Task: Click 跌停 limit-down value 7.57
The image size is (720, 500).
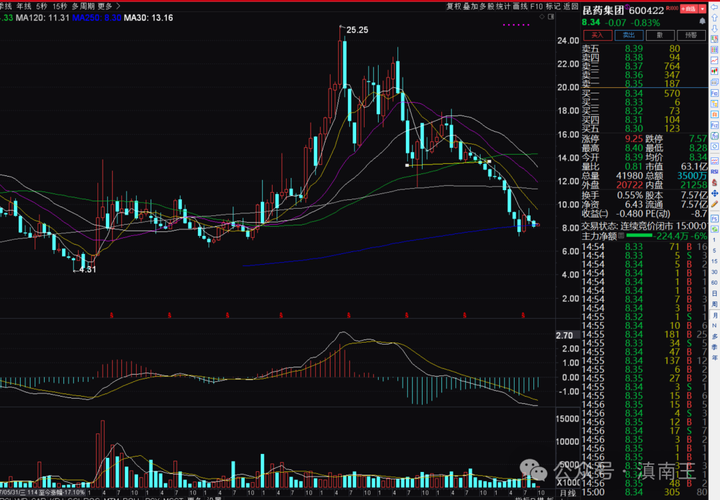Action: [x=698, y=139]
